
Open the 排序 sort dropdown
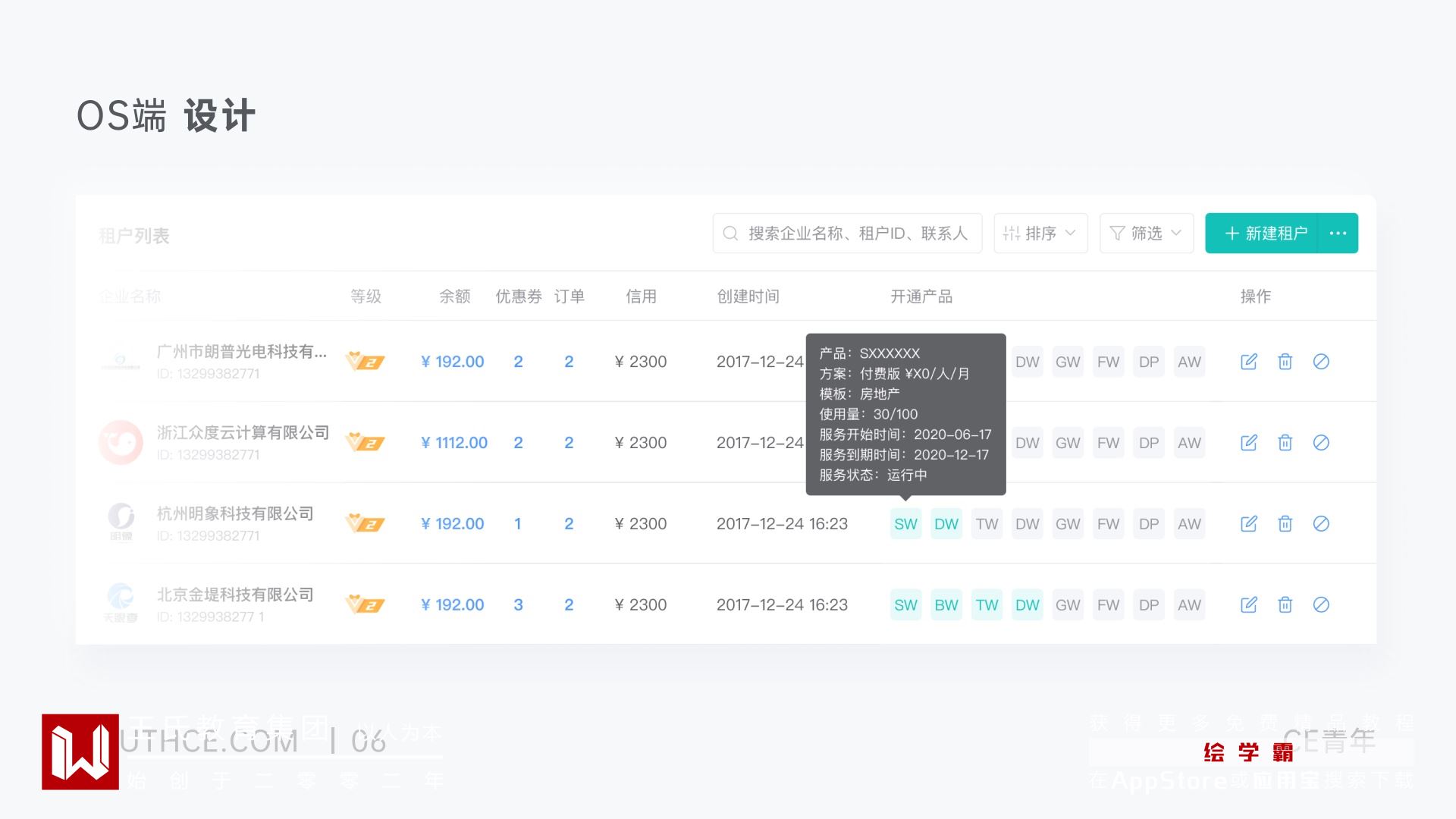[1040, 234]
